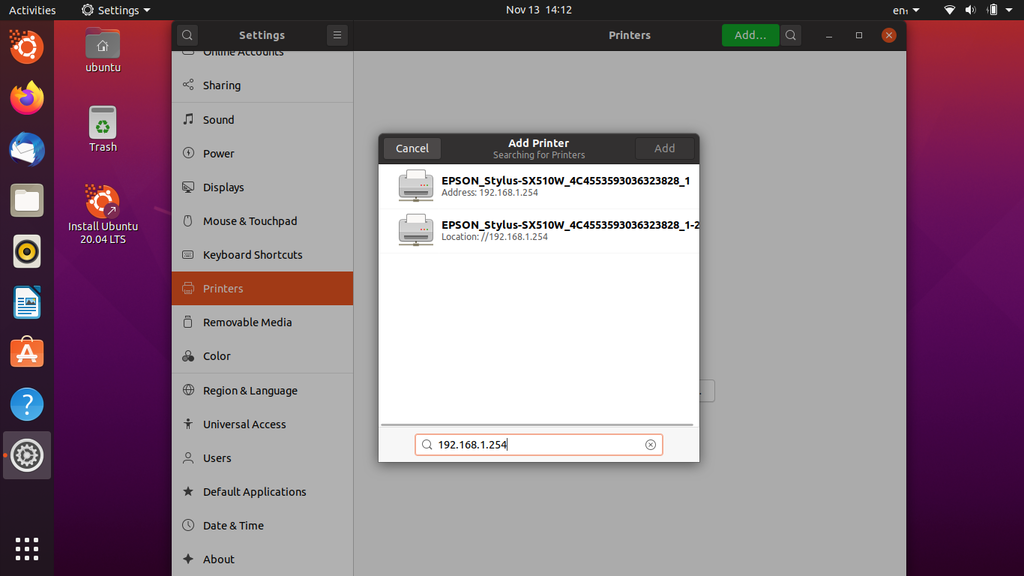The width and height of the screenshot is (1024, 576).
Task: Go to Keyboard Shortcuts
Action: (x=263, y=255)
